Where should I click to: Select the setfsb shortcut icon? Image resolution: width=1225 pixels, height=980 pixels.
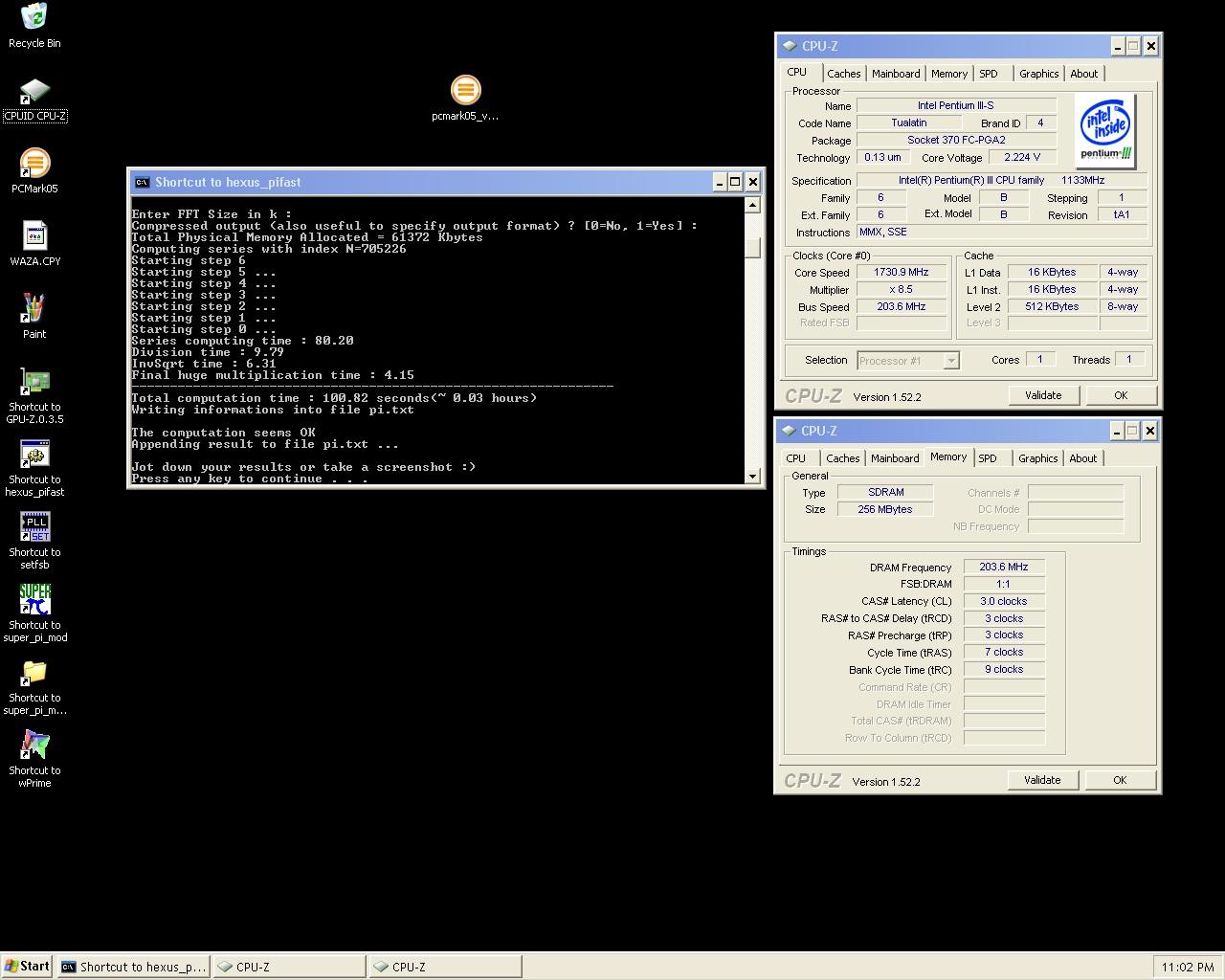34,527
